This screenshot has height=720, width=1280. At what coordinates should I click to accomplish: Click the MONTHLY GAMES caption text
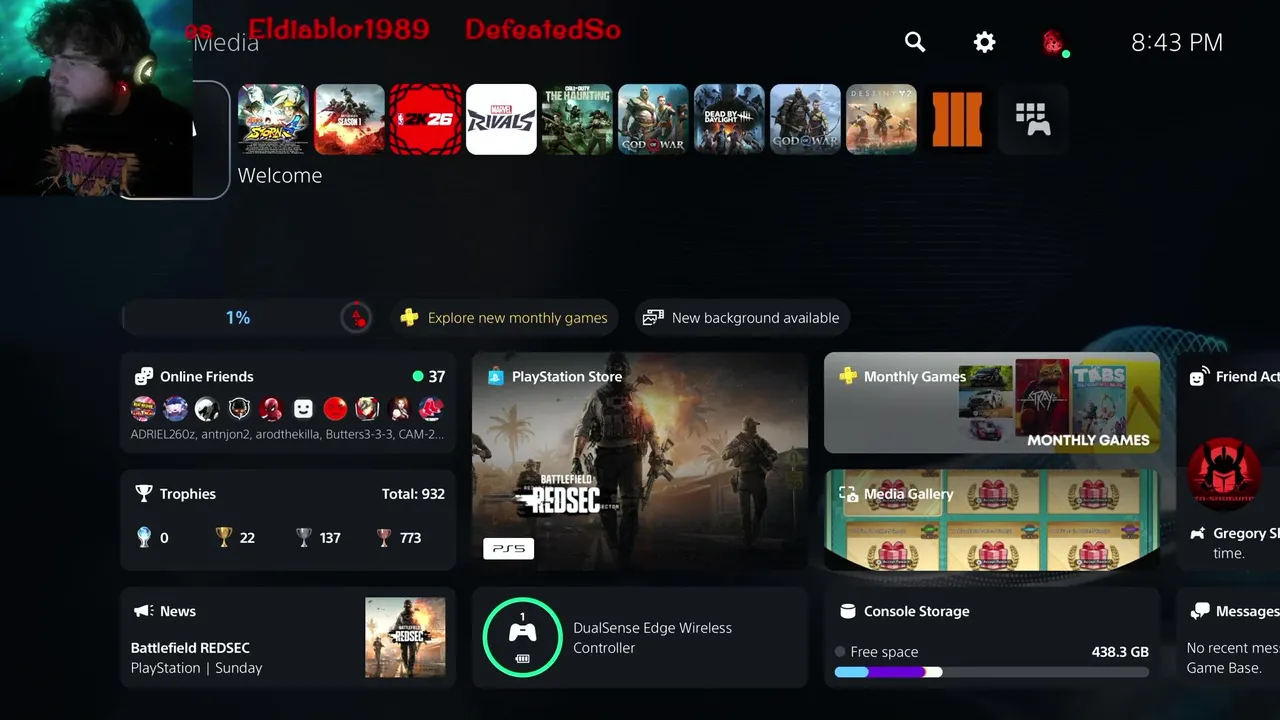[1088, 440]
